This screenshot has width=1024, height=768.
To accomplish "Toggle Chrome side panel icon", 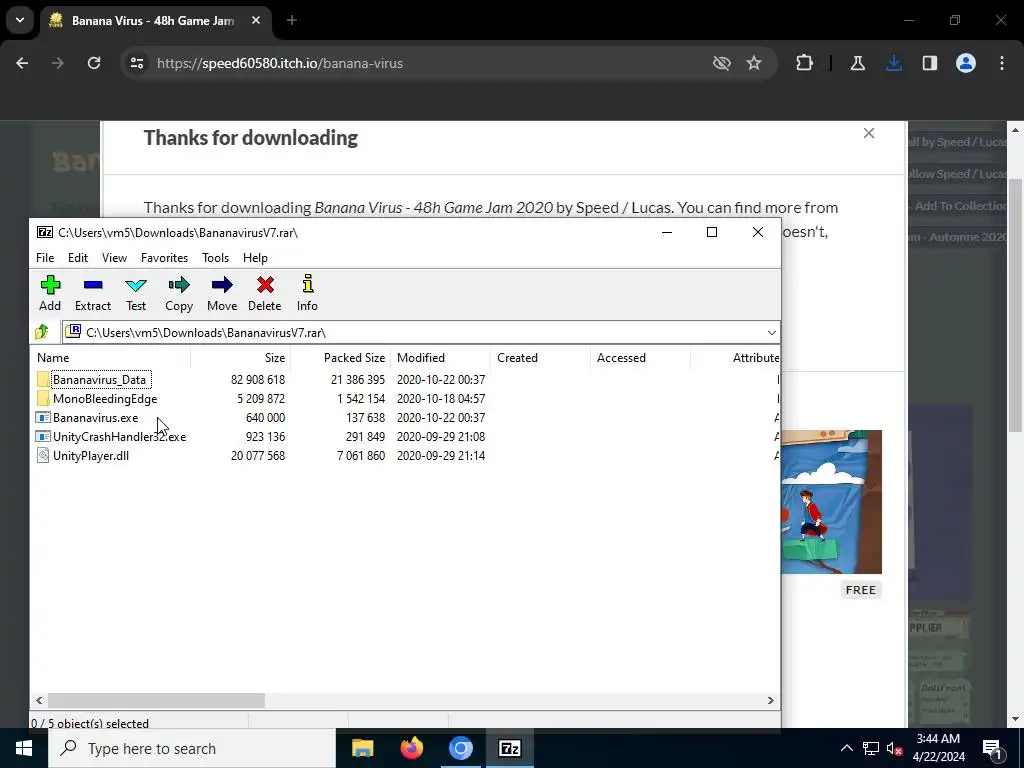I will tap(930, 63).
